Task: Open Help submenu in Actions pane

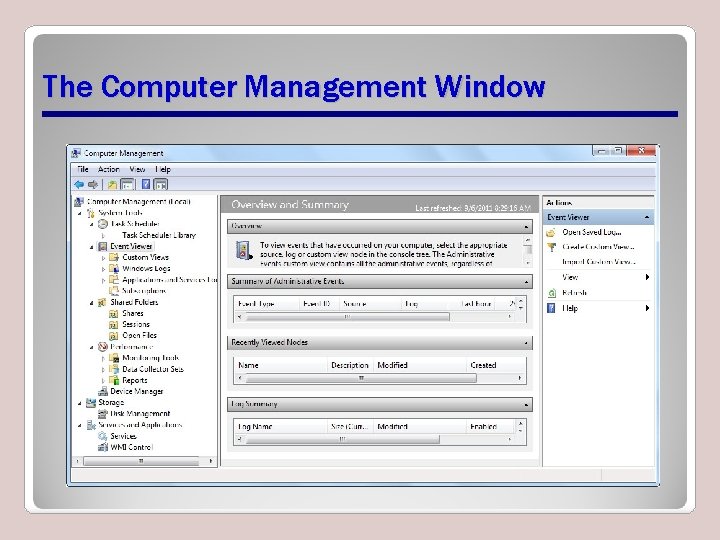Action: tap(598, 308)
